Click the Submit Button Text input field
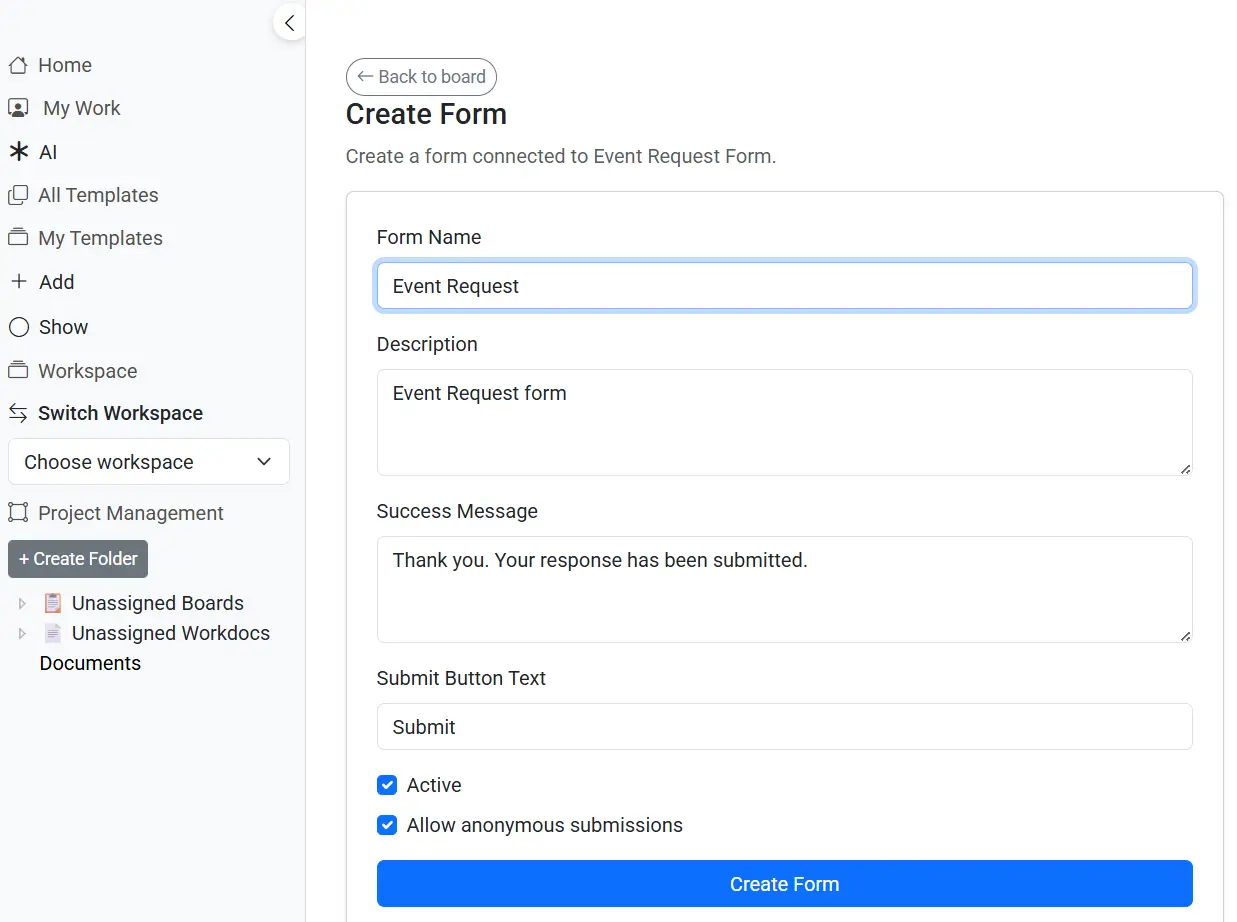Image resolution: width=1237 pixels, height=922 pixels. [785, 727]
